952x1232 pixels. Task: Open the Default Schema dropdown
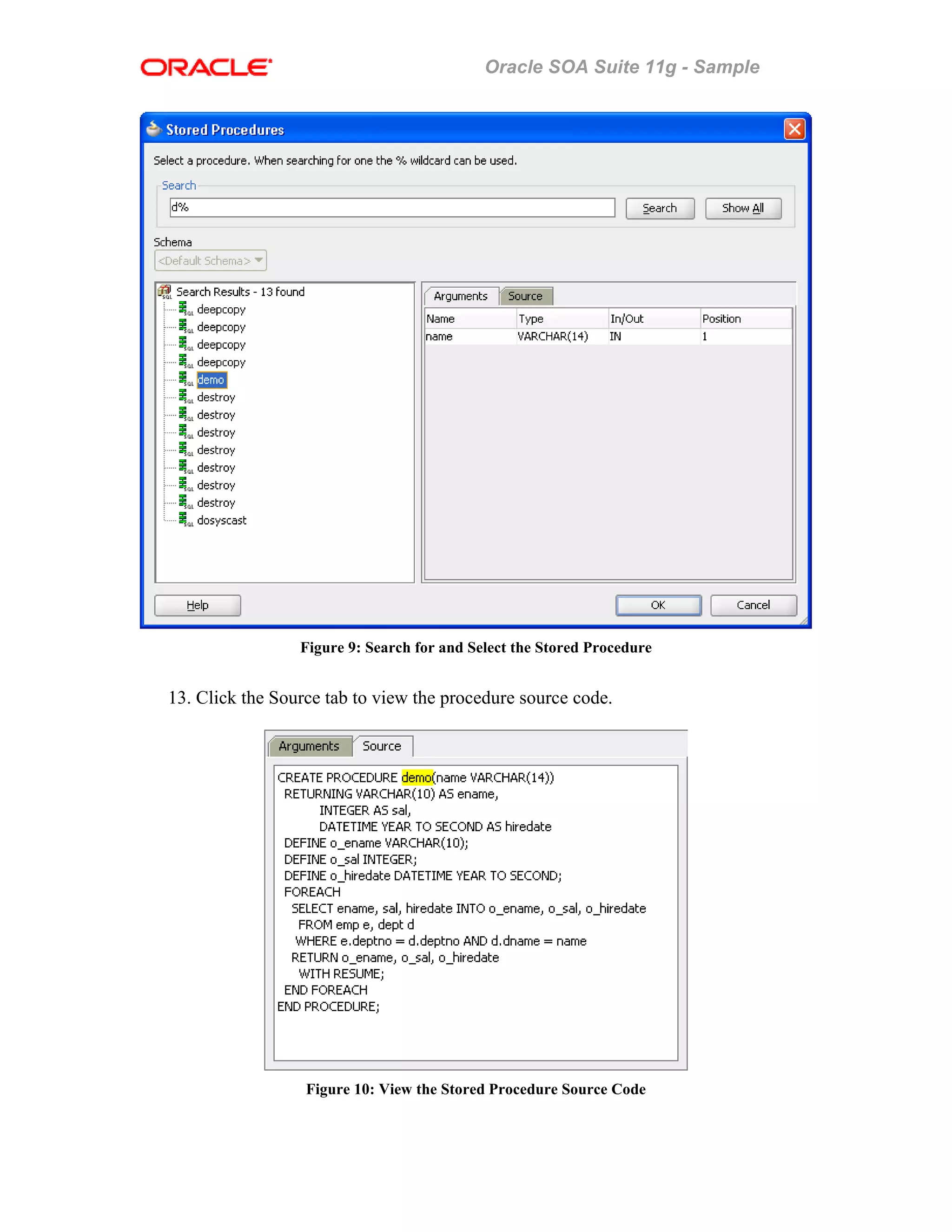coord(211,261)
